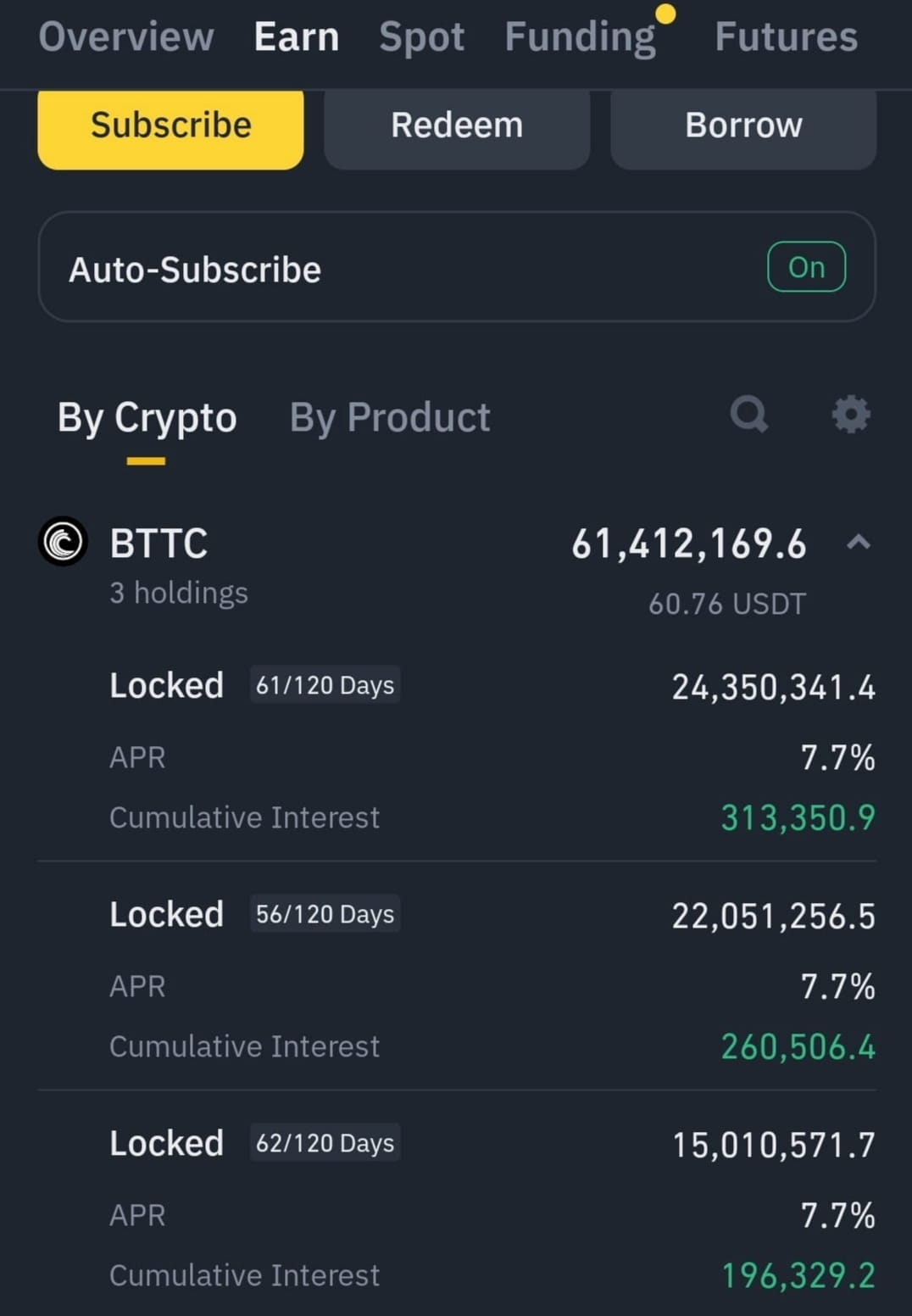
Task: Go to the Funding tab
Action: pyautogui.click(x=580, y=36)
